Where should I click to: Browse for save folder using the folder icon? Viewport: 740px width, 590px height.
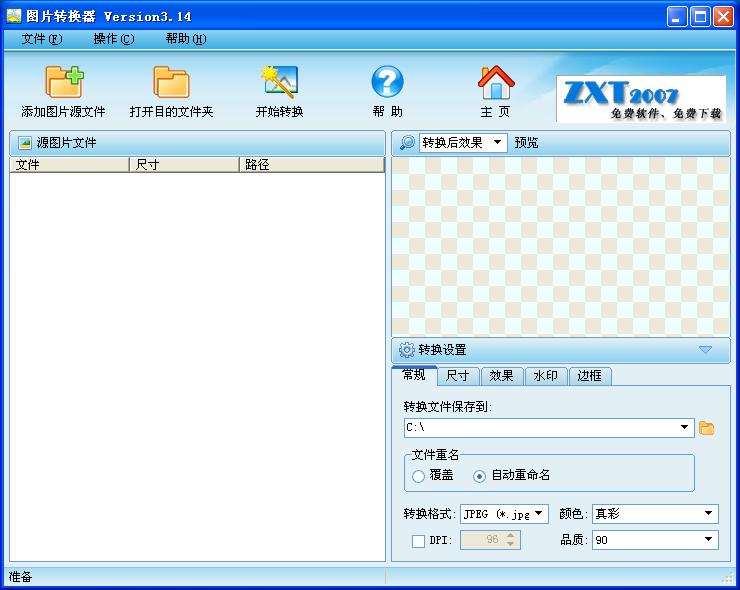pyautogui.click(x=707, y=428)
